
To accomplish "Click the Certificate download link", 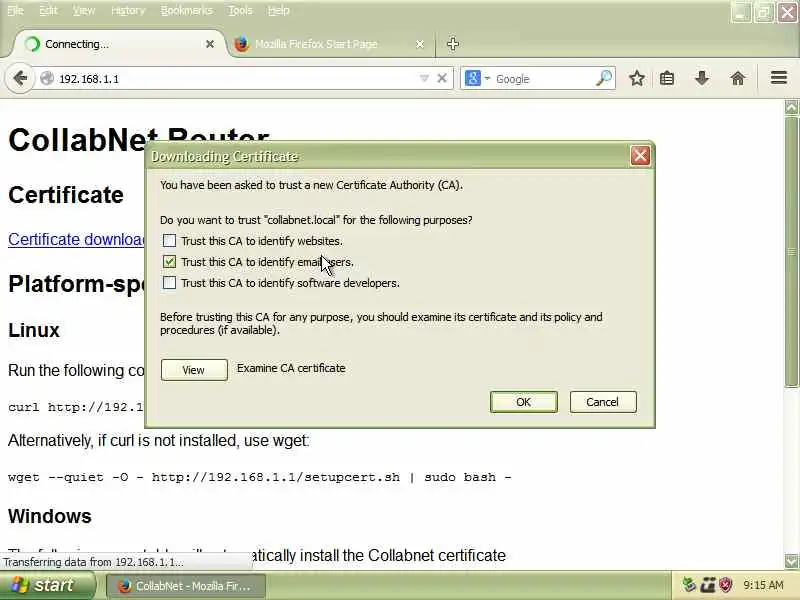I will point(77,239).
